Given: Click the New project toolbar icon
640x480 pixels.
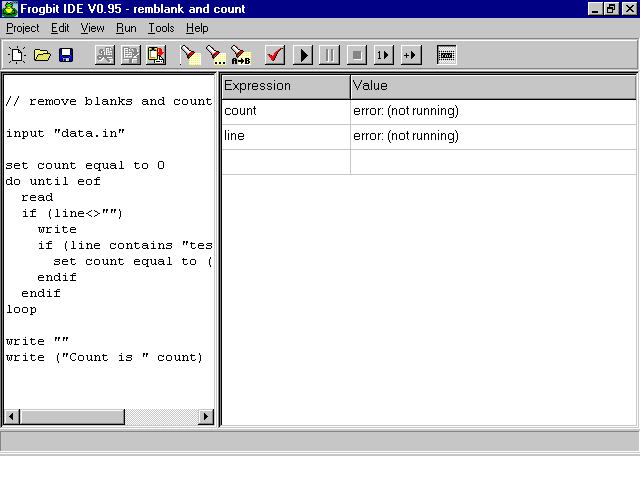Looking at the screenshot, I should click(x=17, y=55).
